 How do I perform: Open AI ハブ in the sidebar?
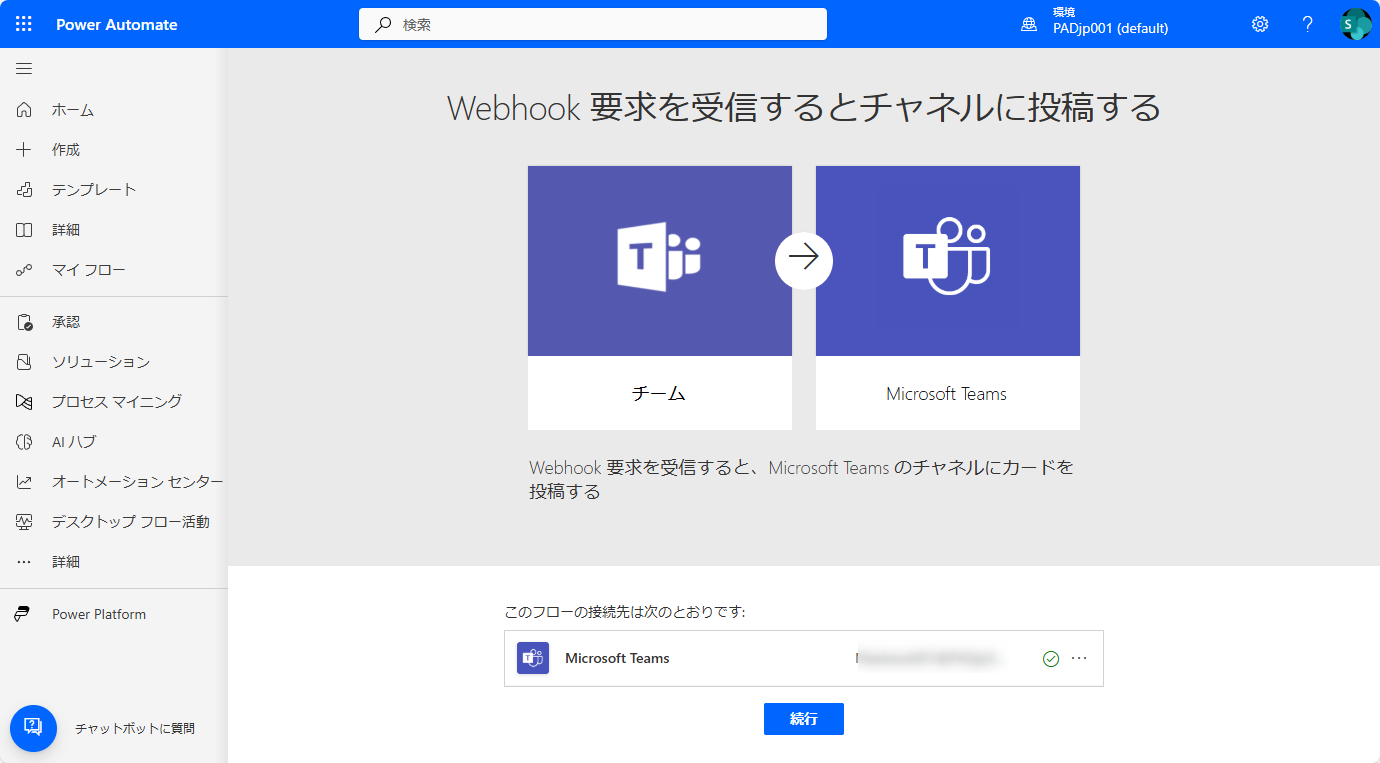[74, 442]
